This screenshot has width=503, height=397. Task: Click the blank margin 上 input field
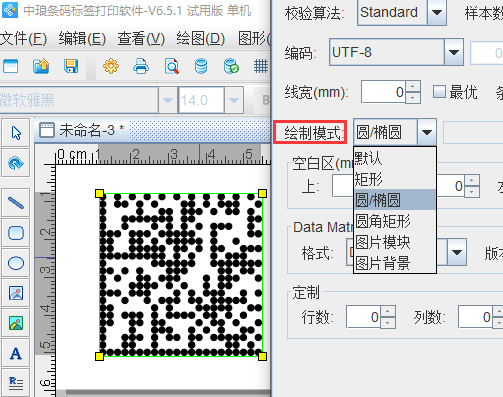343,186
